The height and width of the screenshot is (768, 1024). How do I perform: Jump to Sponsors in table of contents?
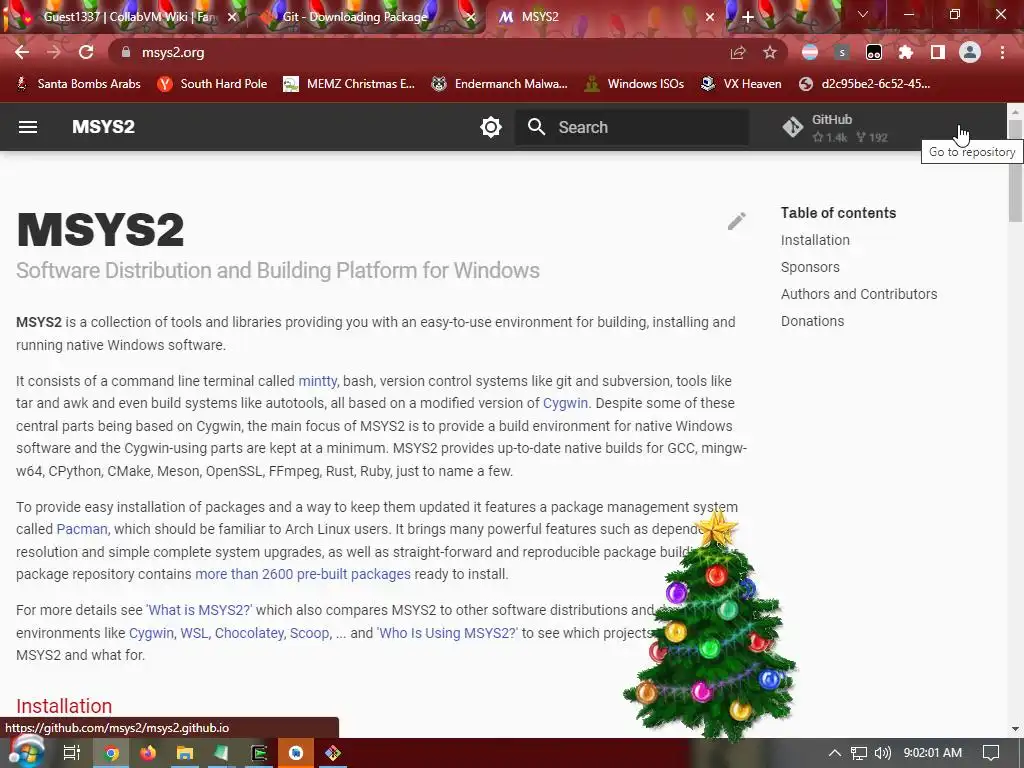click(810, 267)
